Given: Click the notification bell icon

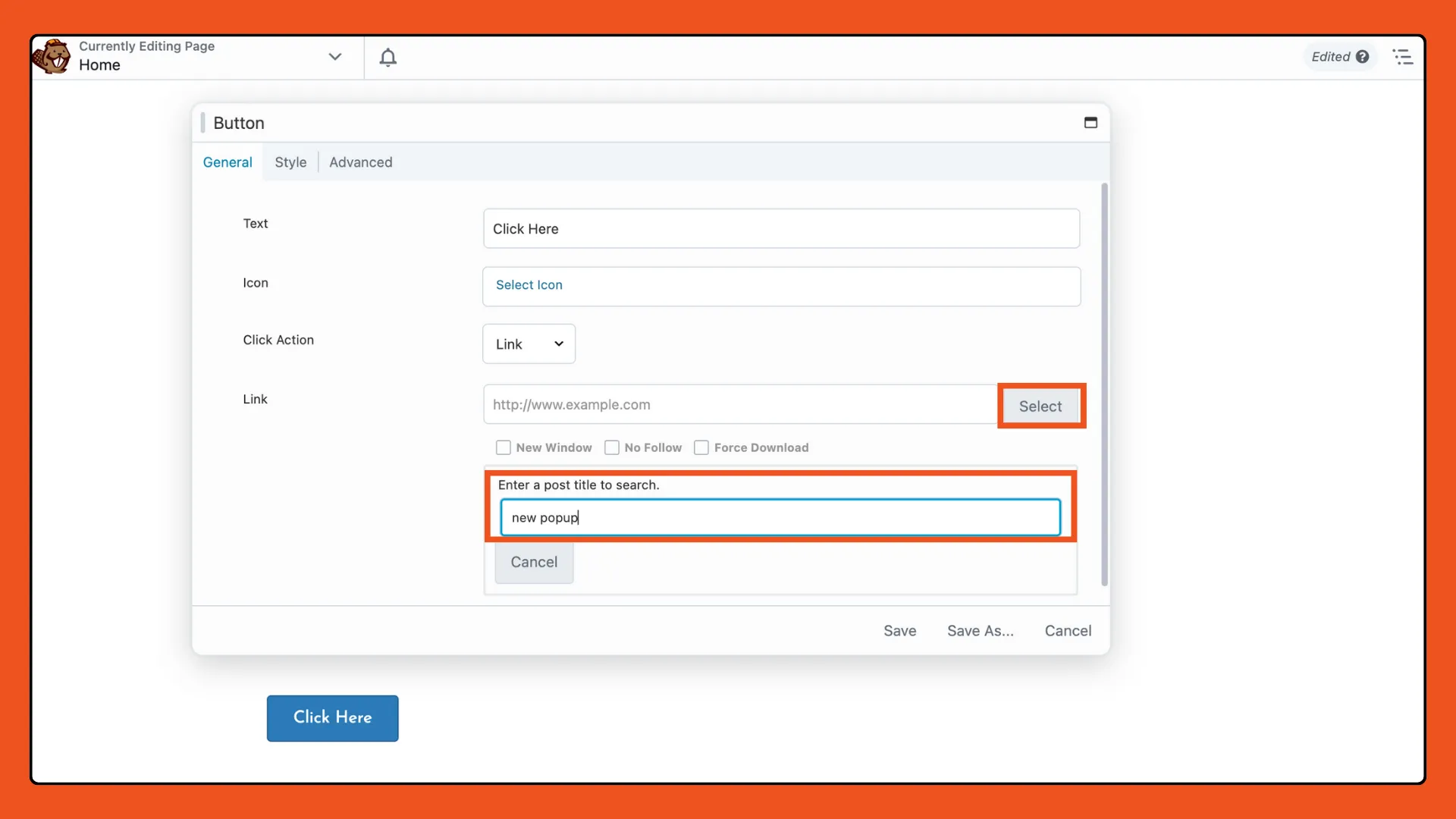Looking at the screenshot, I should pyautogui.click(x=387, y=57).
